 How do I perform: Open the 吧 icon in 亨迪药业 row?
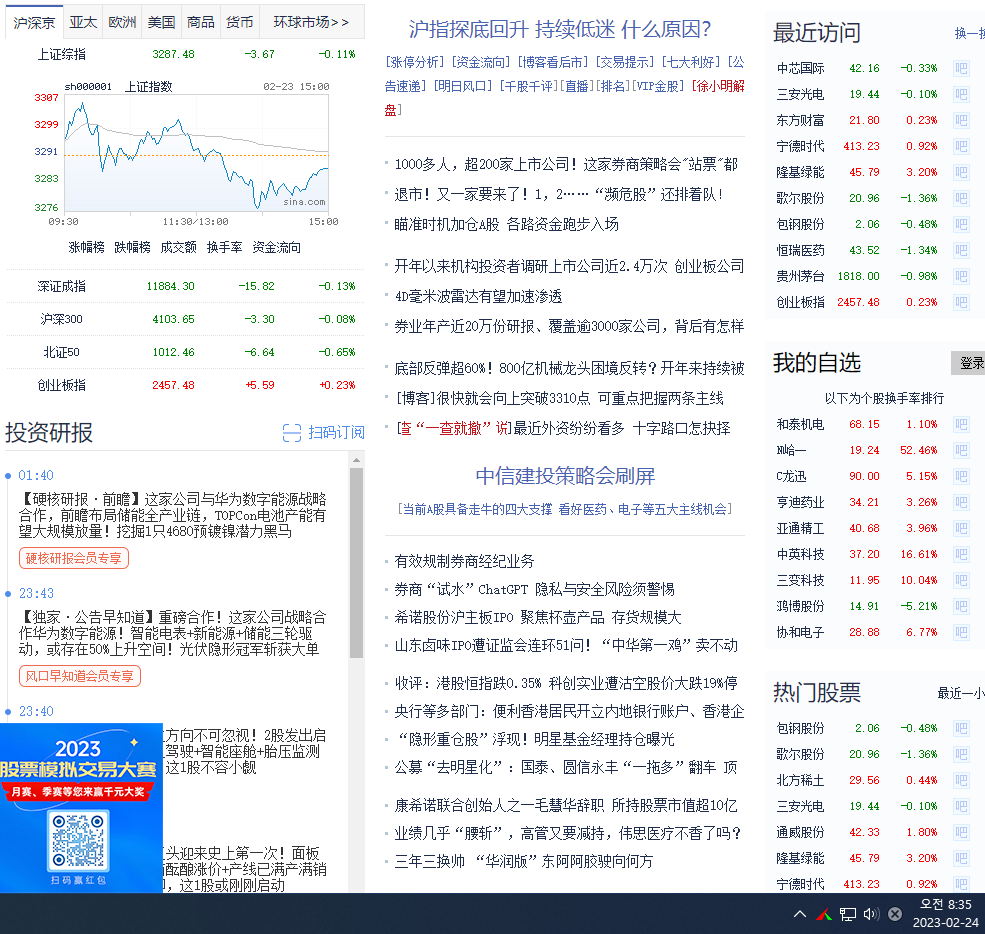[x=961, y=502]
